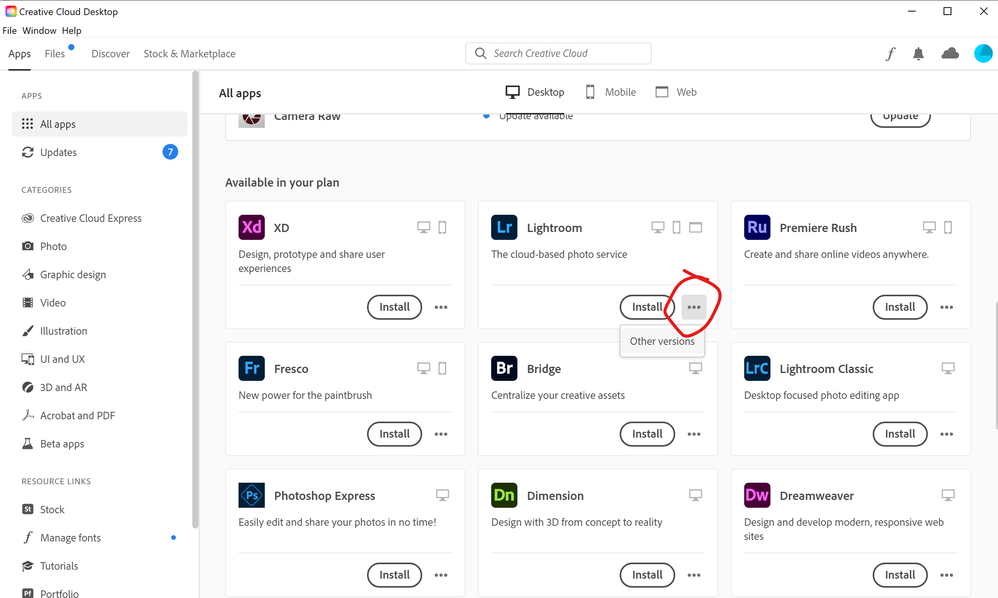Install Photoshop Express
Viewport: 998px width, 598px height.
click(394, 575)
